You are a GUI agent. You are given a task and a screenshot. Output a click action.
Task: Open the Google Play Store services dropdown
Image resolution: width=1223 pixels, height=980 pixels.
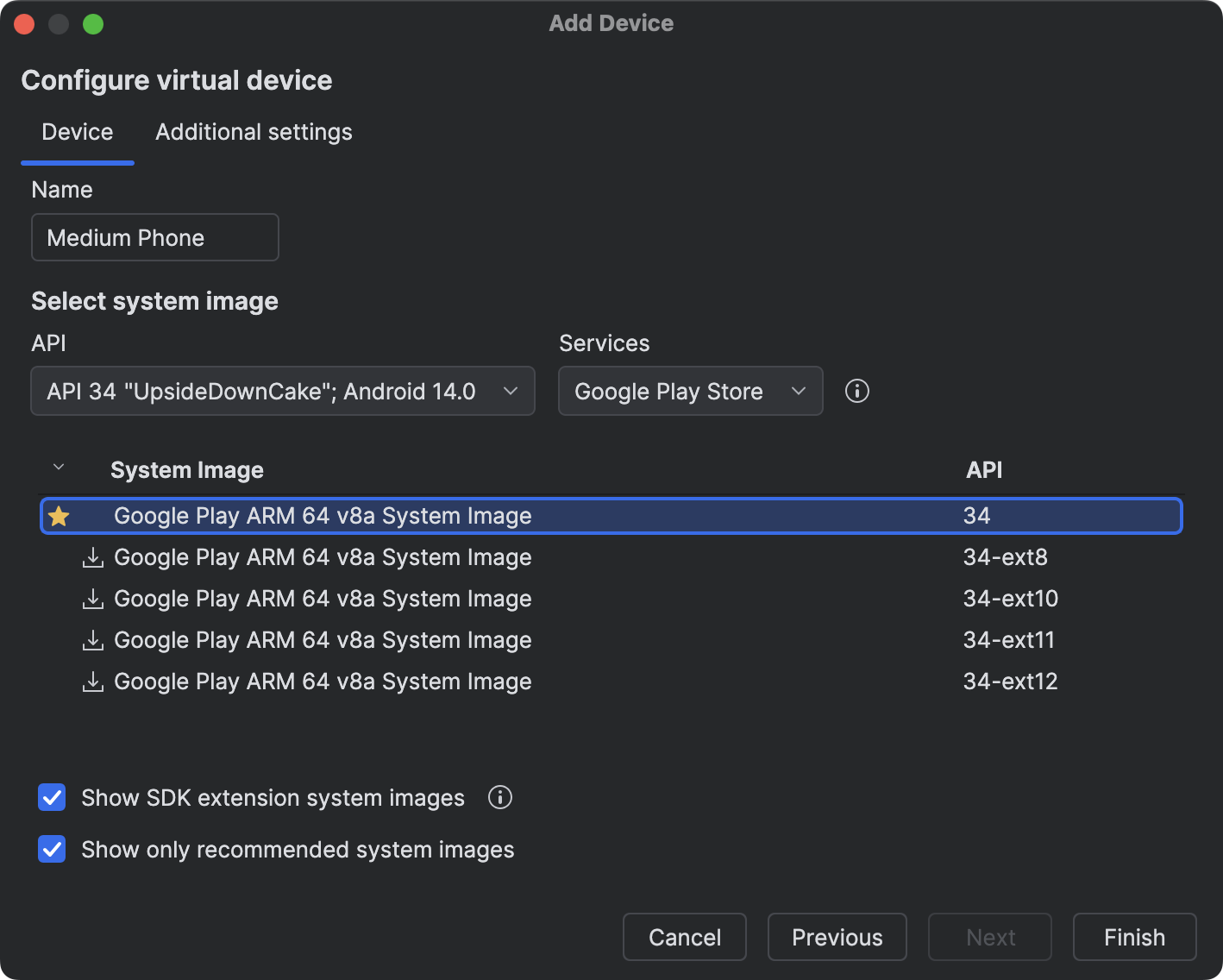(x=690, y=392)
